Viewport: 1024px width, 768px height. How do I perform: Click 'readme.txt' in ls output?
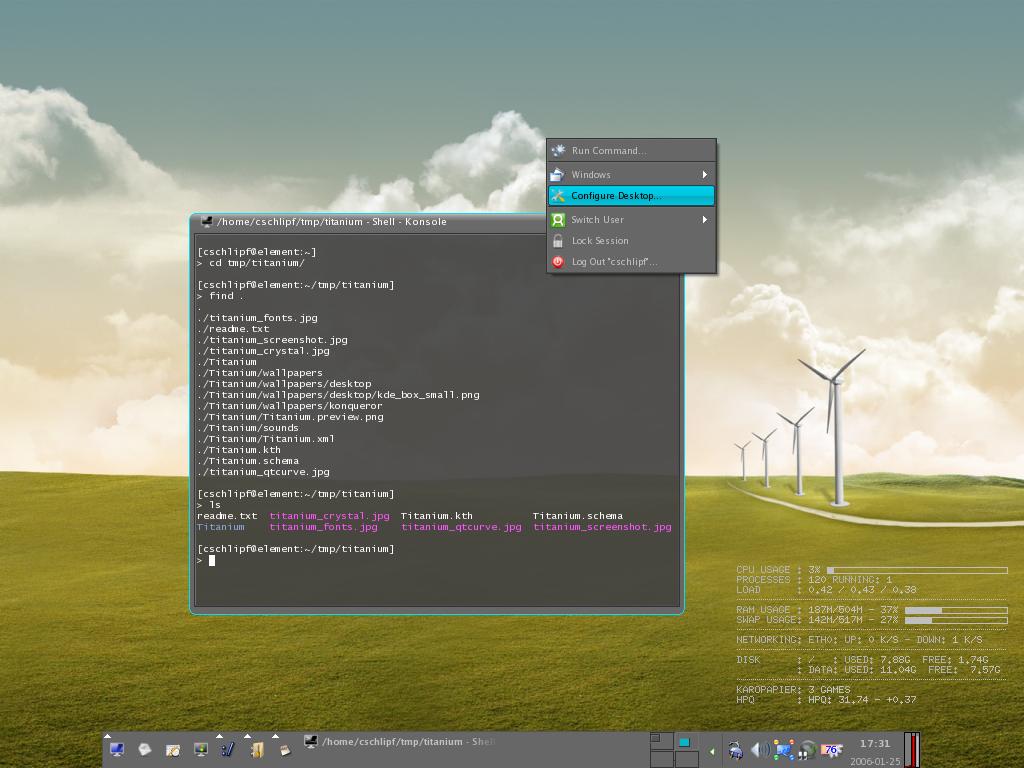click(x=227, y=516)
